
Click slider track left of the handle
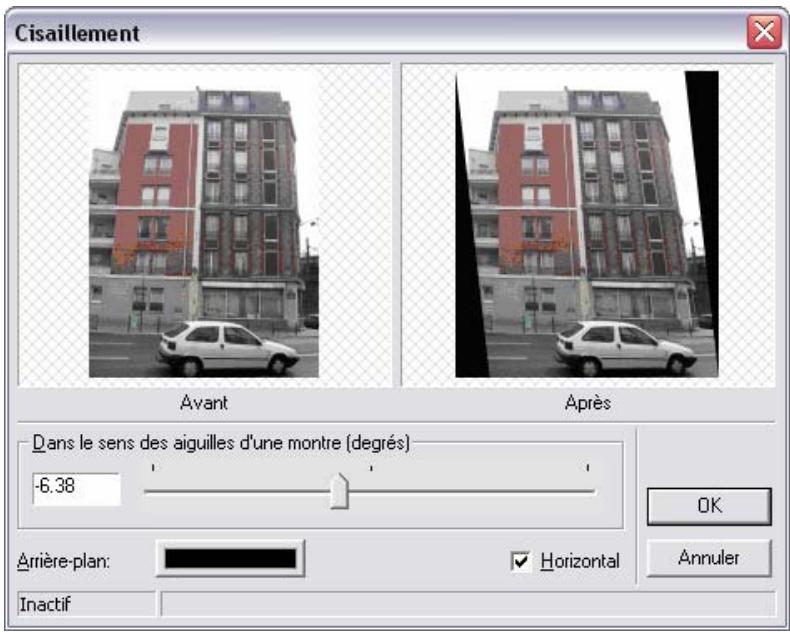[240, 491]
